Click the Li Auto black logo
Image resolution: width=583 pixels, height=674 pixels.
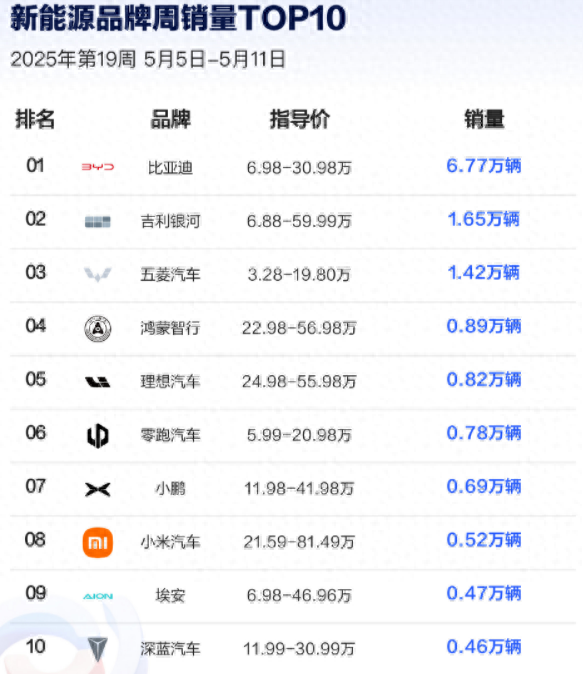pos(98,382)
